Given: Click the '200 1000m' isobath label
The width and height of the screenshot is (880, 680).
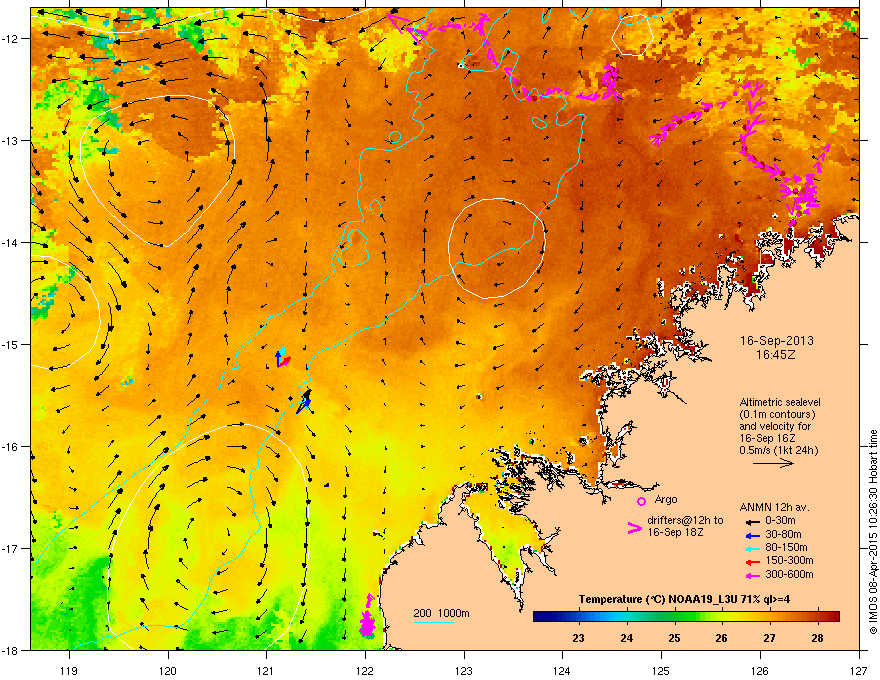Looking at the screenshot, I should (x=441, y=613).
